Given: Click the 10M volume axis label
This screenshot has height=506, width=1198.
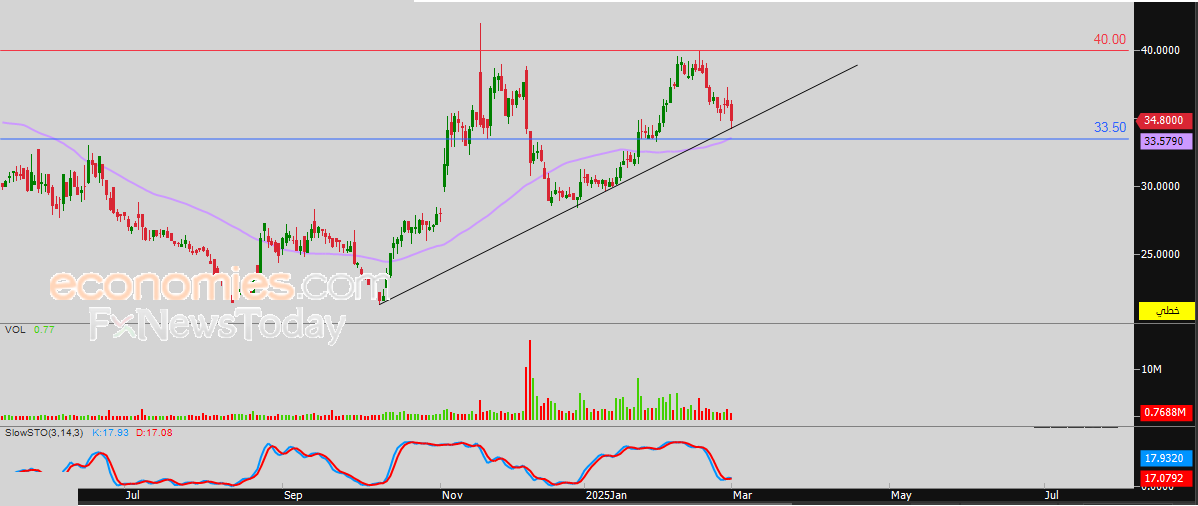Looking at the screenshot, I should [1151, 370].
